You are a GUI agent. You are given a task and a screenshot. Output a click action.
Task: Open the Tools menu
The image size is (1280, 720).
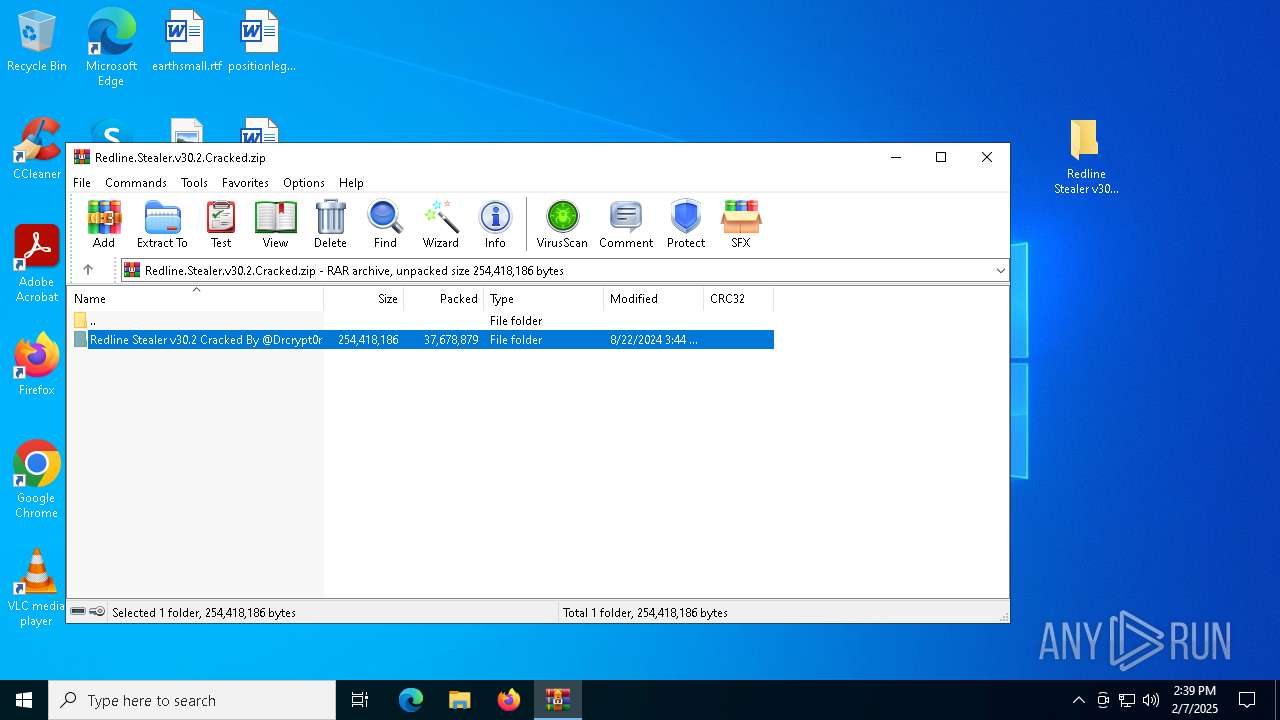click(x=194, y=183)
